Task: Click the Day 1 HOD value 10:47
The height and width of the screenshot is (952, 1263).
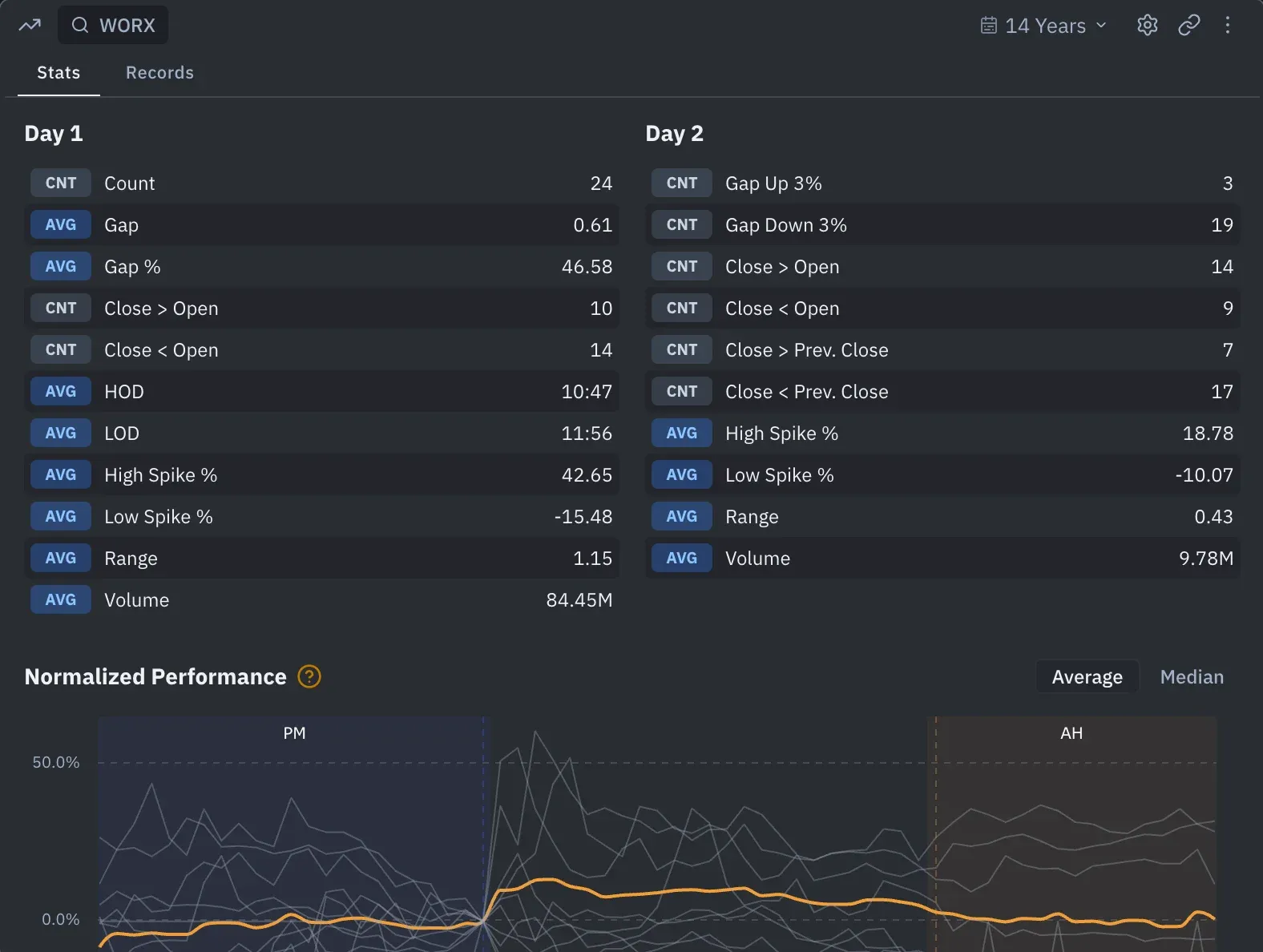Action: 587,392
